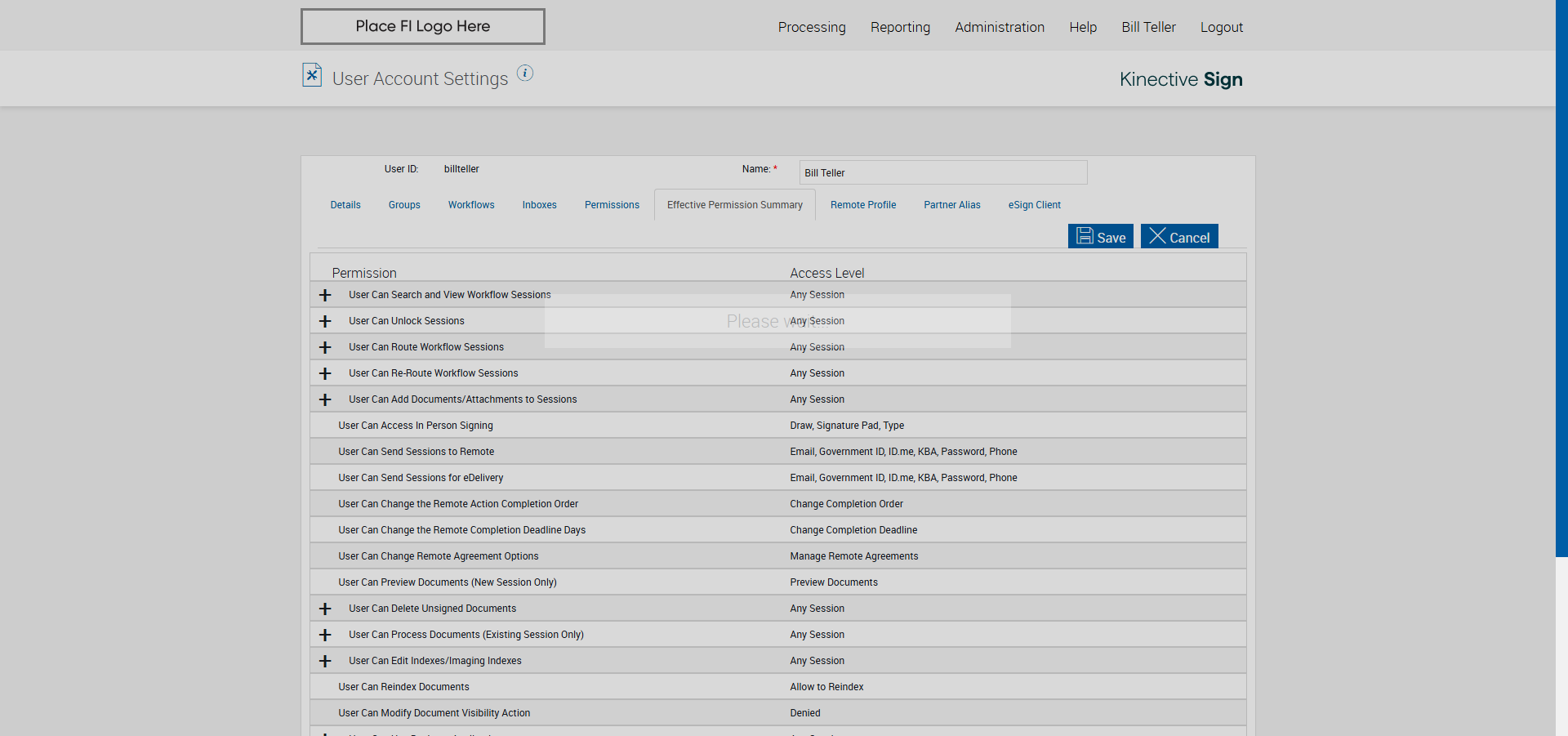Viewport: 1568px width, 736px height.
Task: Select 'User Can Send Sessions for eDelivery' text
Action: pos(421,478)
